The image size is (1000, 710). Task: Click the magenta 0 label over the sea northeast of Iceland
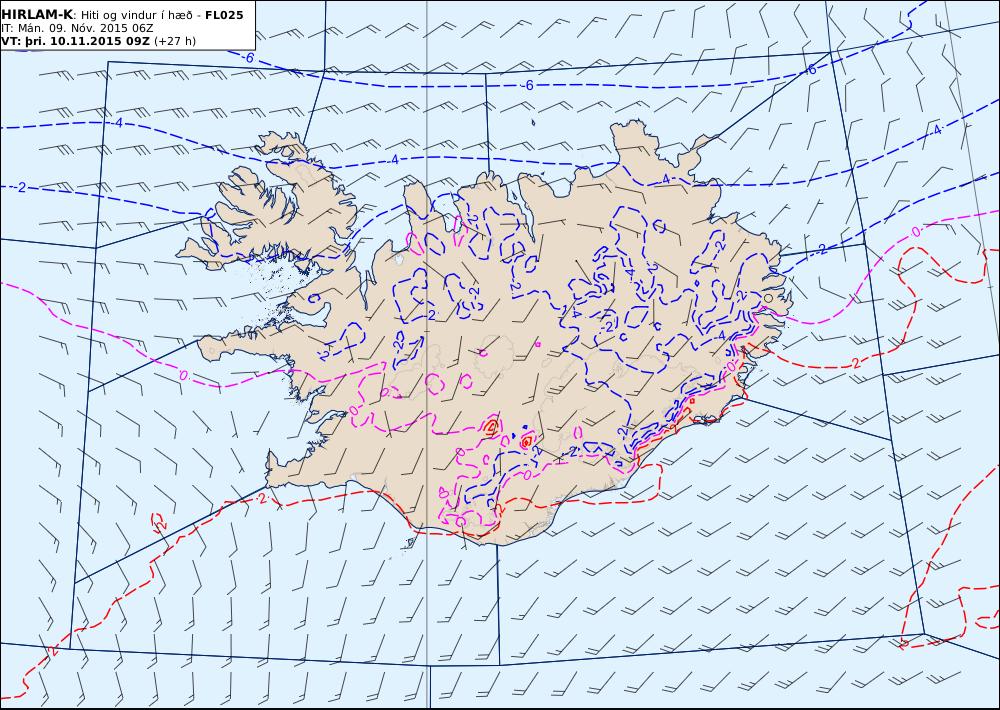[916, 232]
